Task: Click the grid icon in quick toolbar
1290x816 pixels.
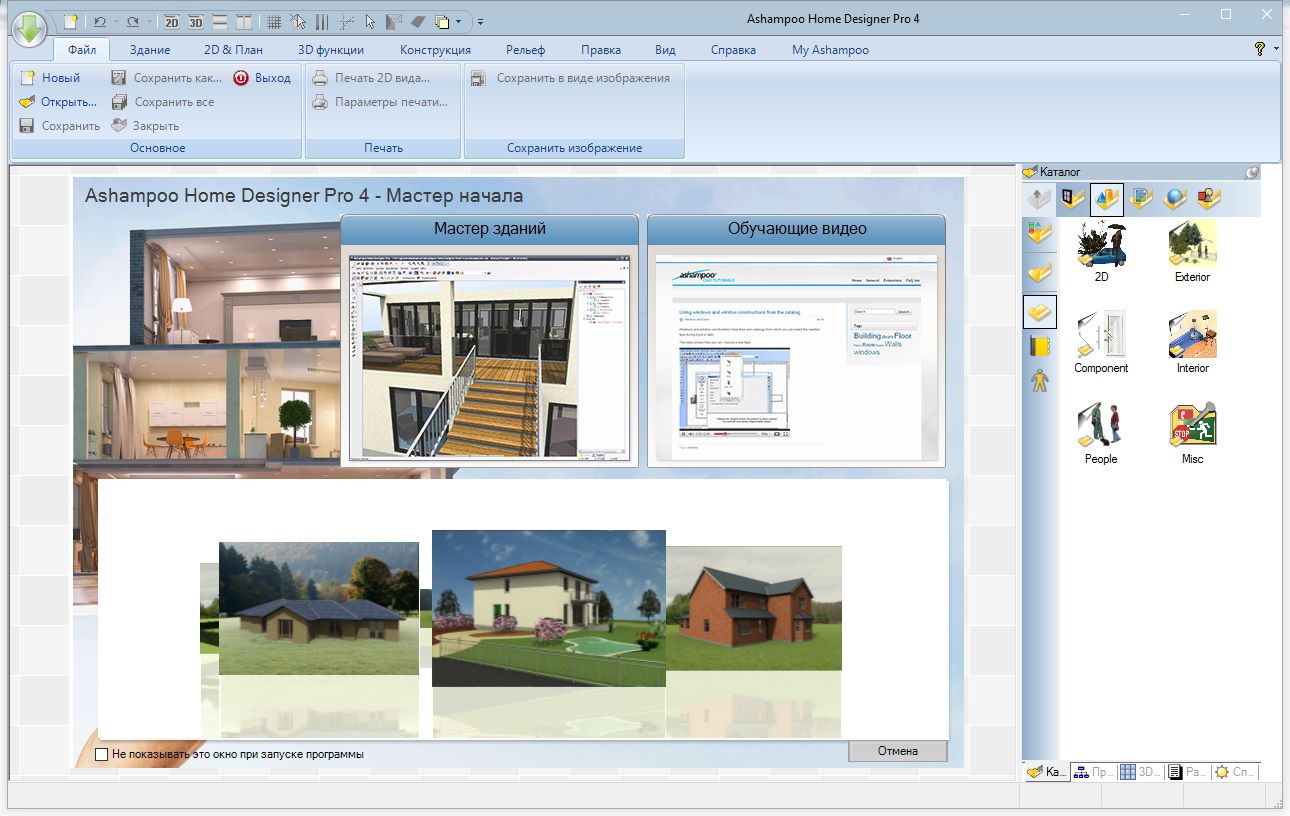Action: click(x=274, y=21)
